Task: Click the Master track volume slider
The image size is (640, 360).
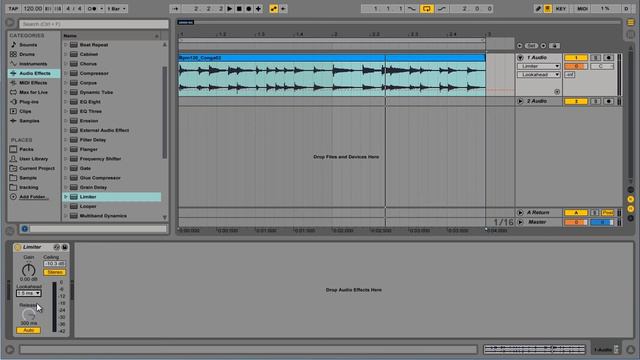Action: click(x=576, y=222)
